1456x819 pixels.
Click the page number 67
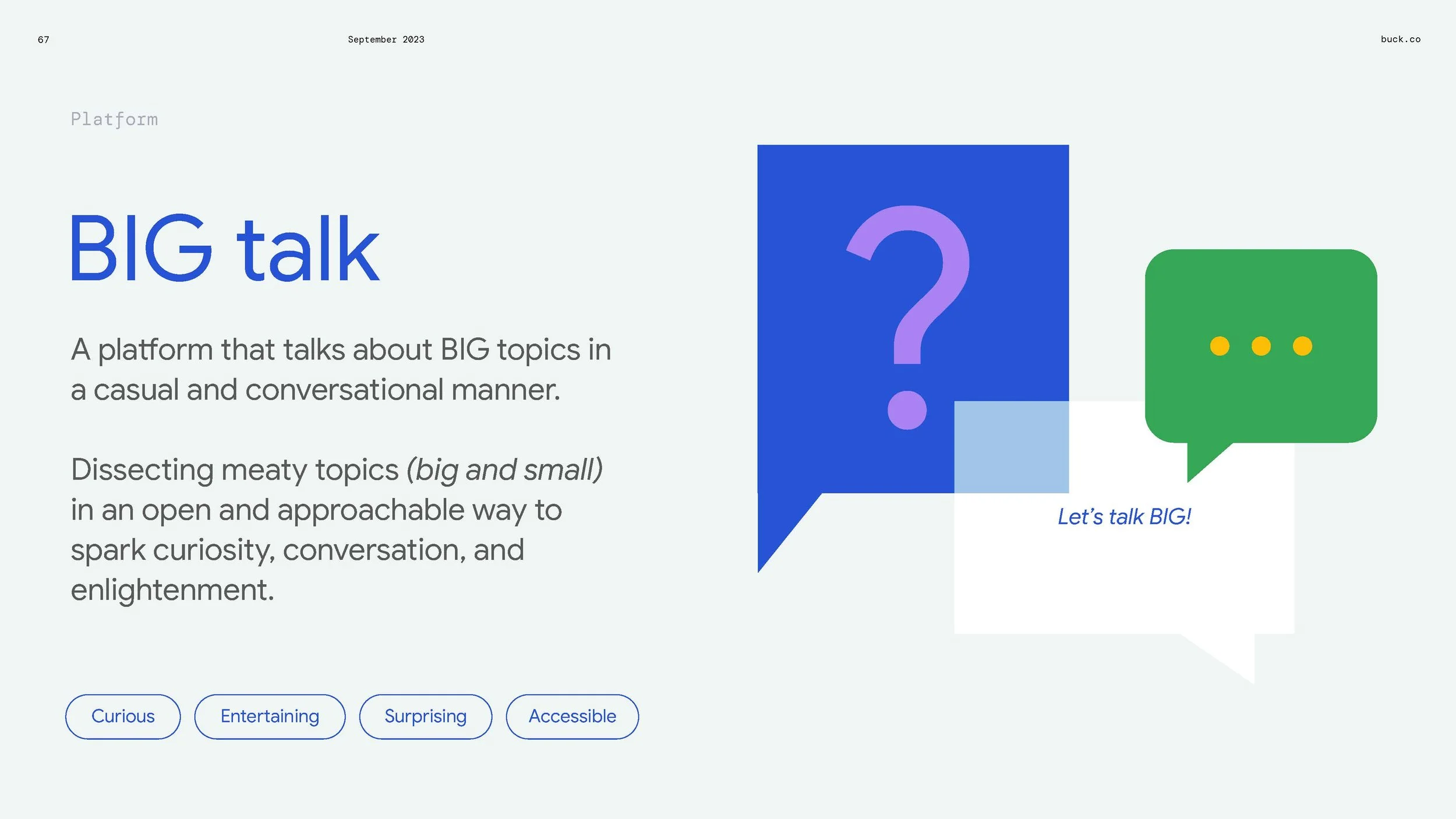44,40
